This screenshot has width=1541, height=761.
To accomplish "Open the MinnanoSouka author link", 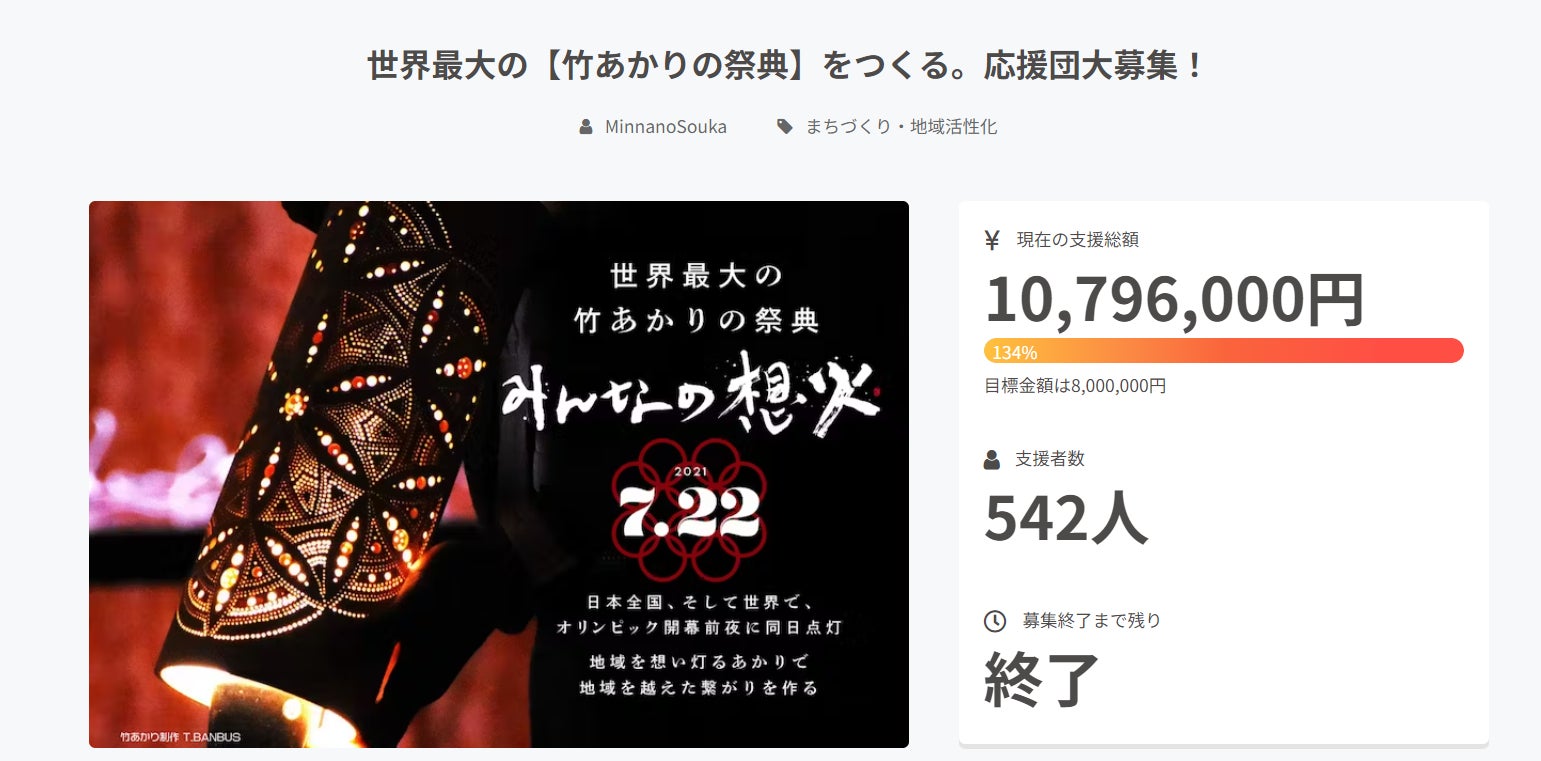I will pyautogui.click(x=666, y=127).
